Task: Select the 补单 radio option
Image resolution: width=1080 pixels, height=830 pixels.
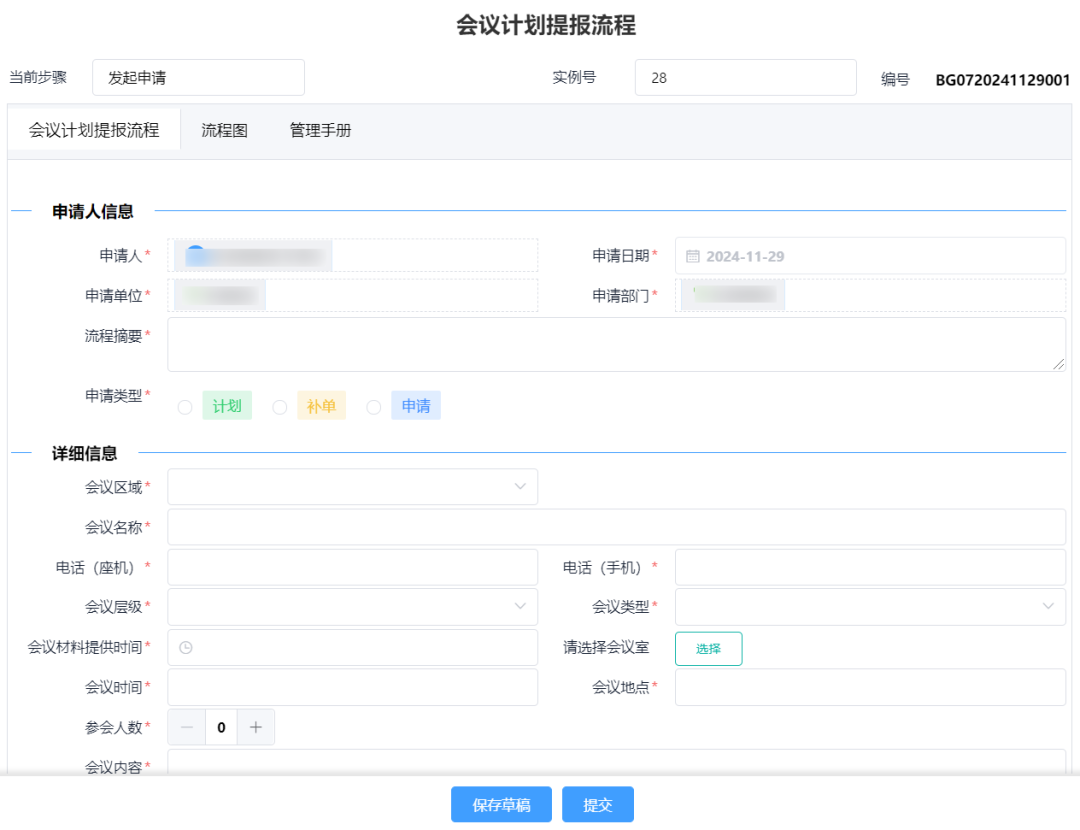Action: [280, 407]
